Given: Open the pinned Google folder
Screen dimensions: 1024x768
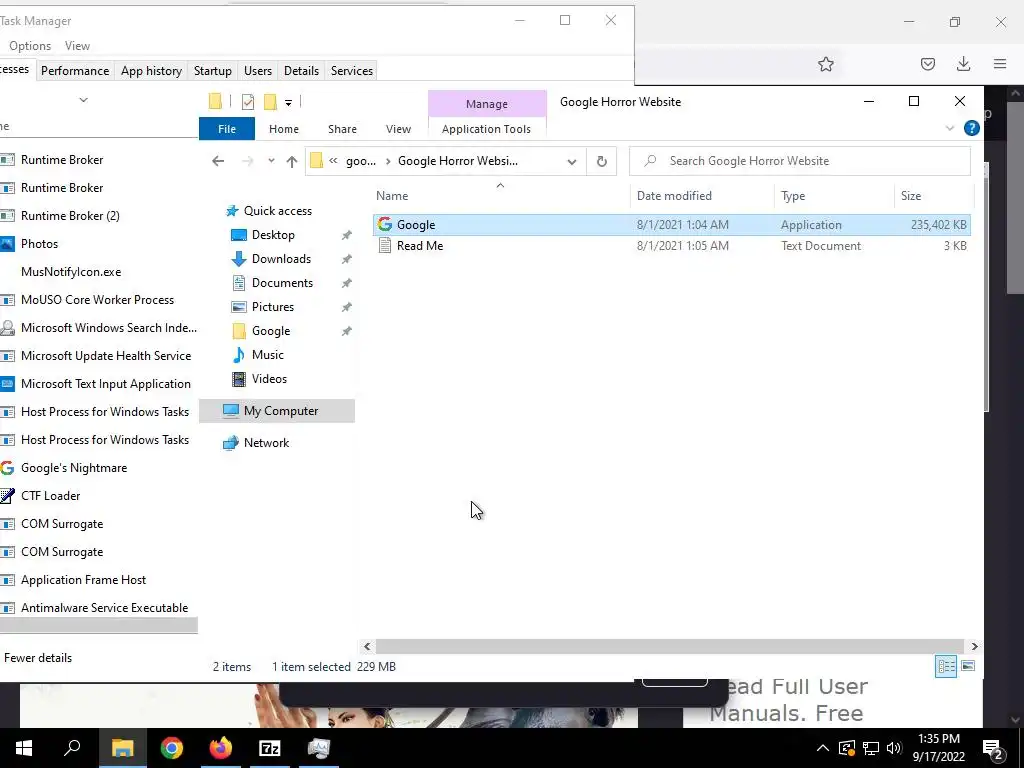Looking at the screenshot, I should click(x=270, y=331).
